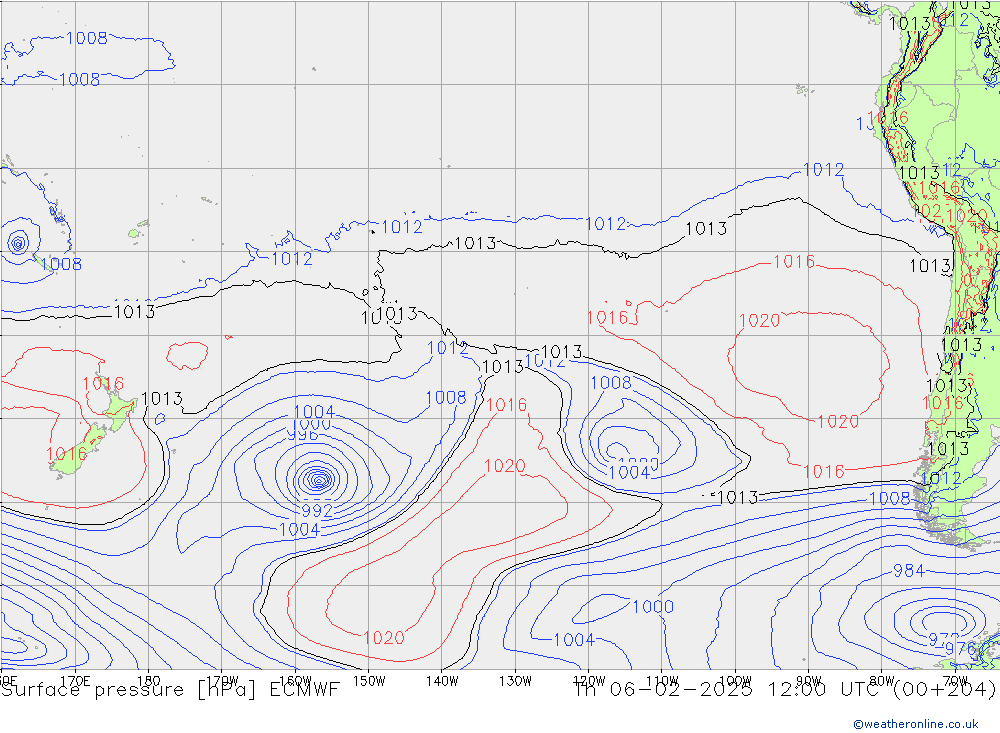
Task: Click the 130W longitude label
Action: pyautogui.click(x=515, y=681)
